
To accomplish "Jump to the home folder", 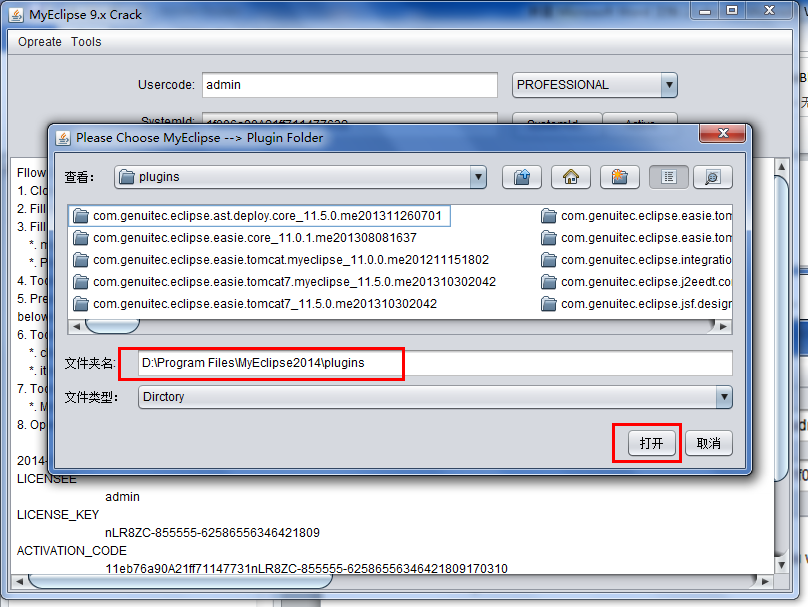I will (x=570, y=177).
